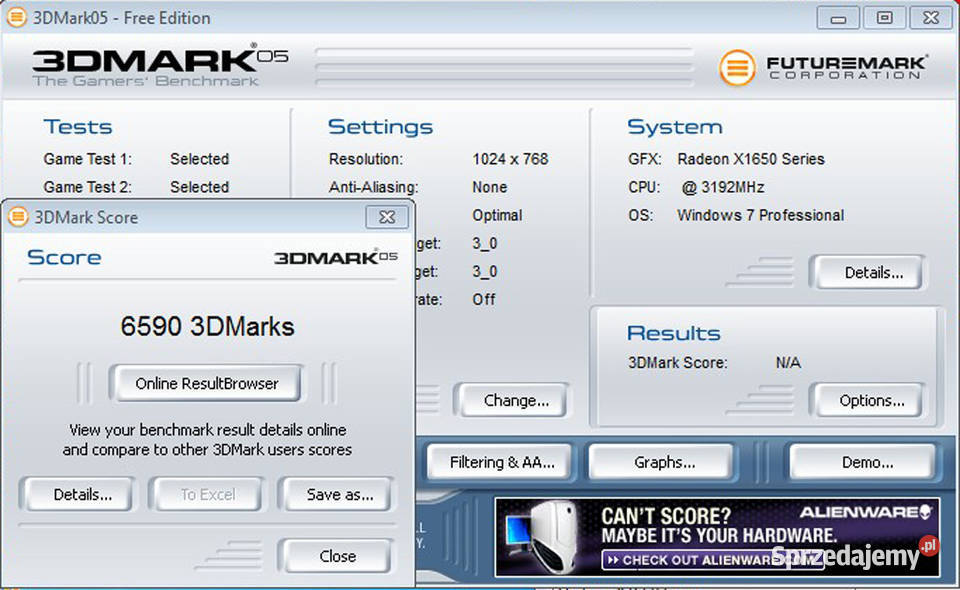Click the 3DMark Score dialog title icon

pos(18,217)
